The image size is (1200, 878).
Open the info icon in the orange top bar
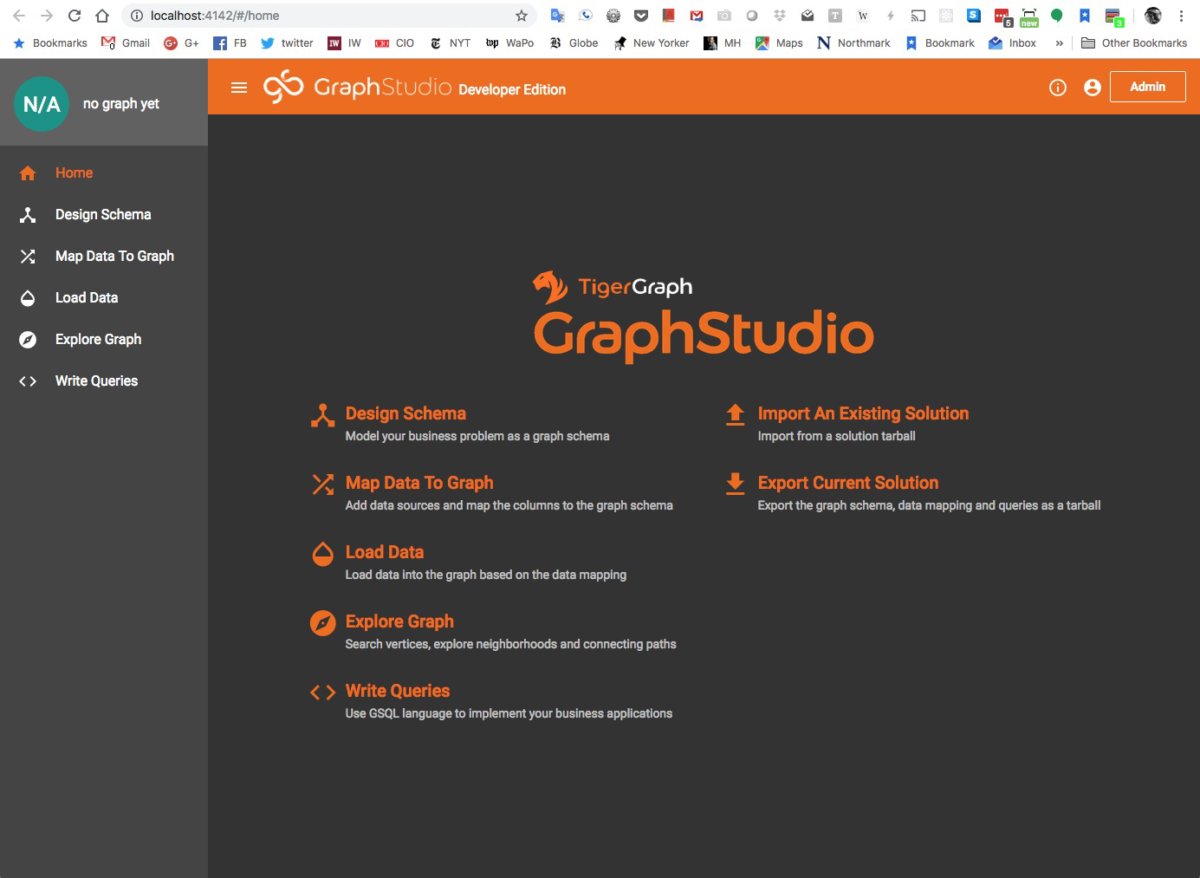1057,87
